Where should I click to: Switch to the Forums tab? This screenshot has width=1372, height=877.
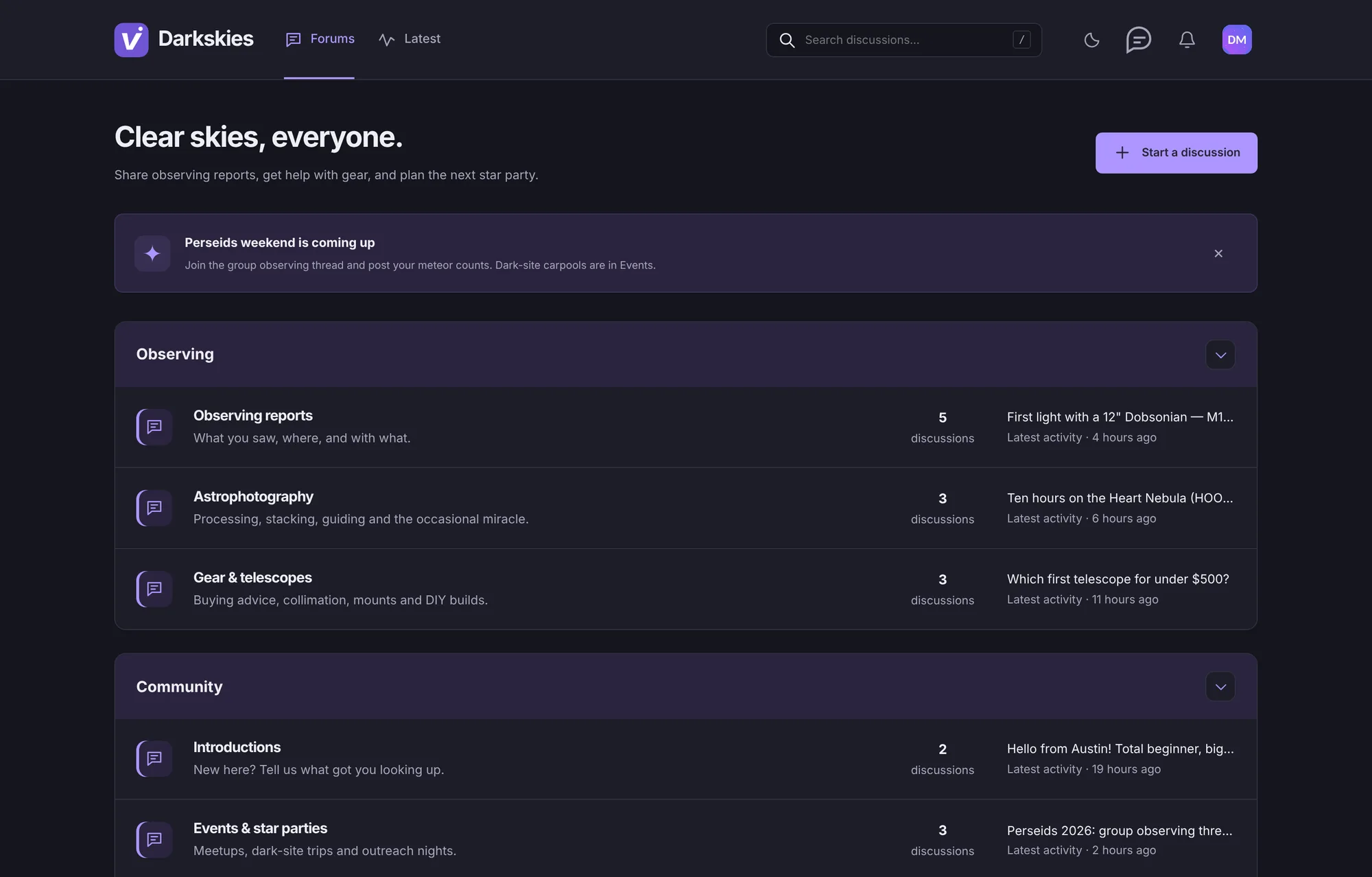pos(320,39)
